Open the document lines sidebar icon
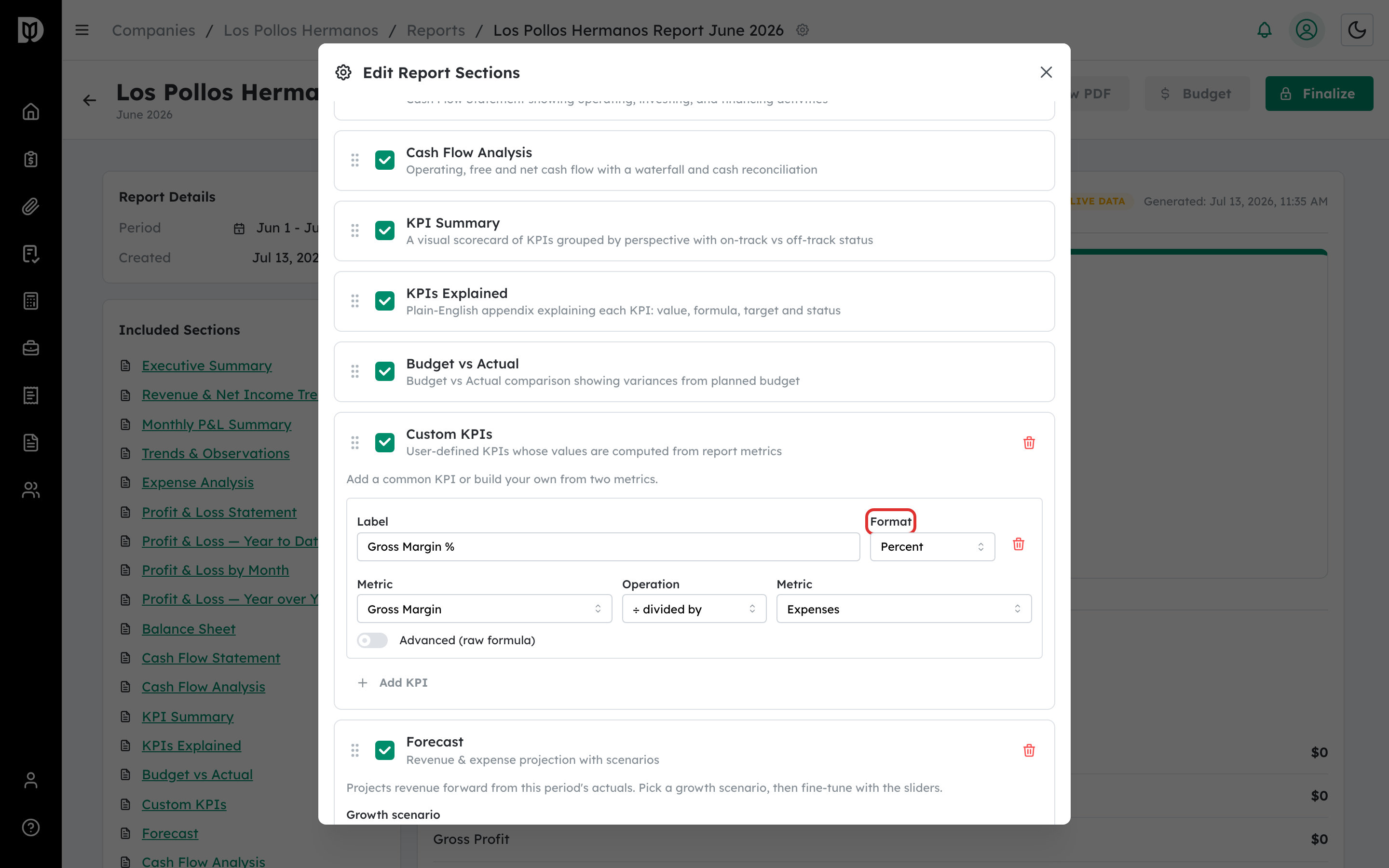This screenshot has width=1389, height=868. (x=31, y=443)
